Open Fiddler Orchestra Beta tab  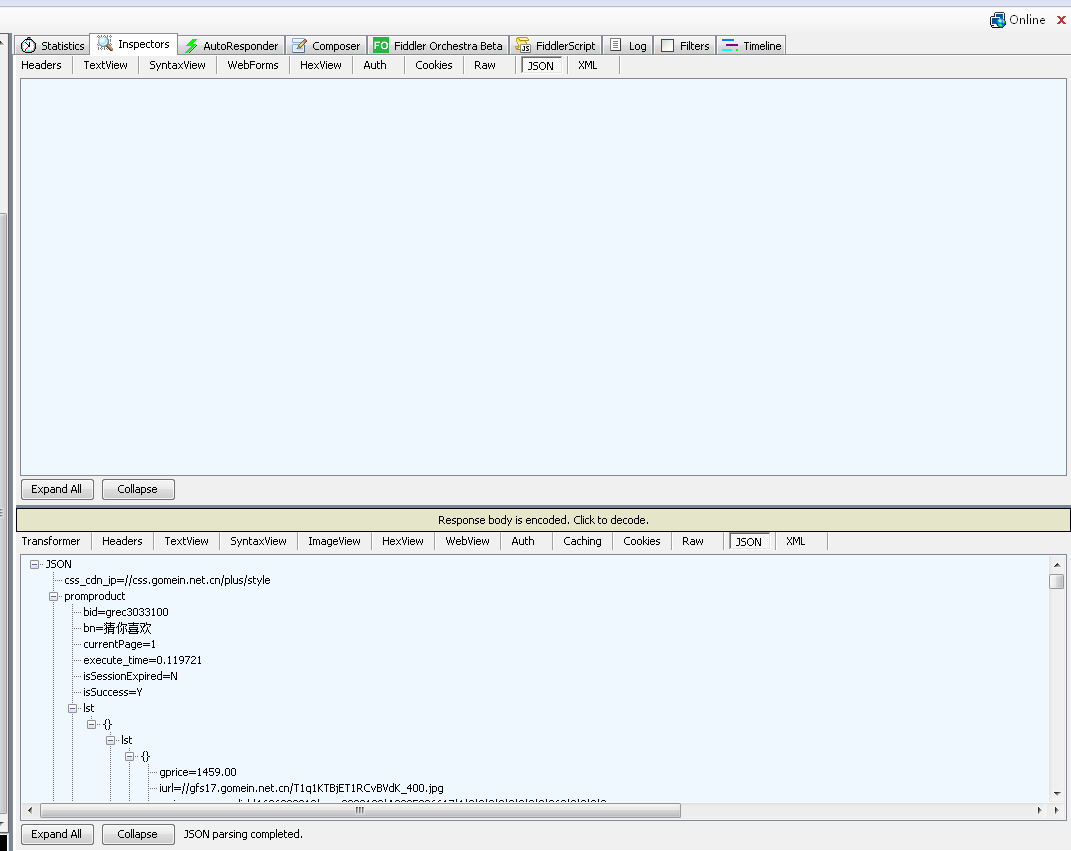tap(439, 46)
